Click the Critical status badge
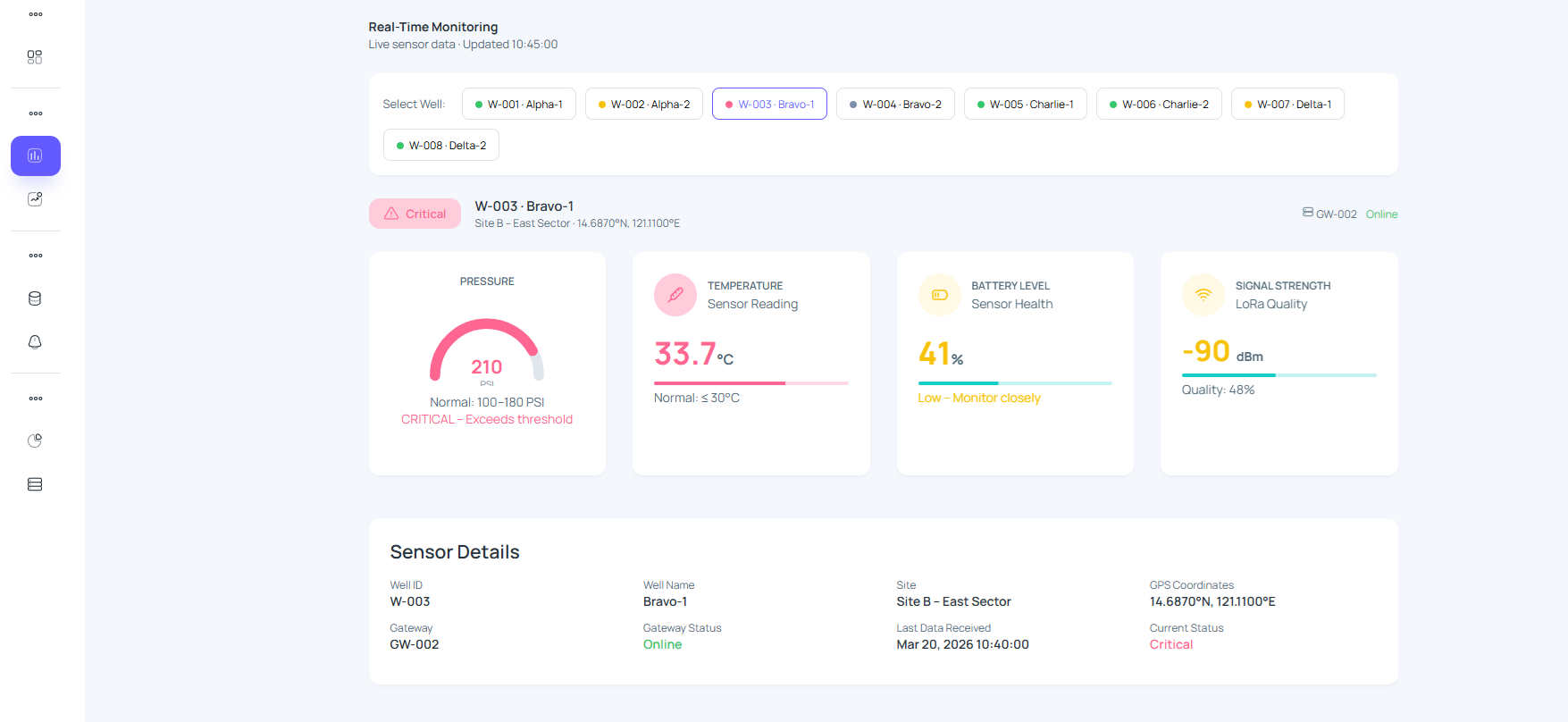1568x722 pixels. [415, 214]
